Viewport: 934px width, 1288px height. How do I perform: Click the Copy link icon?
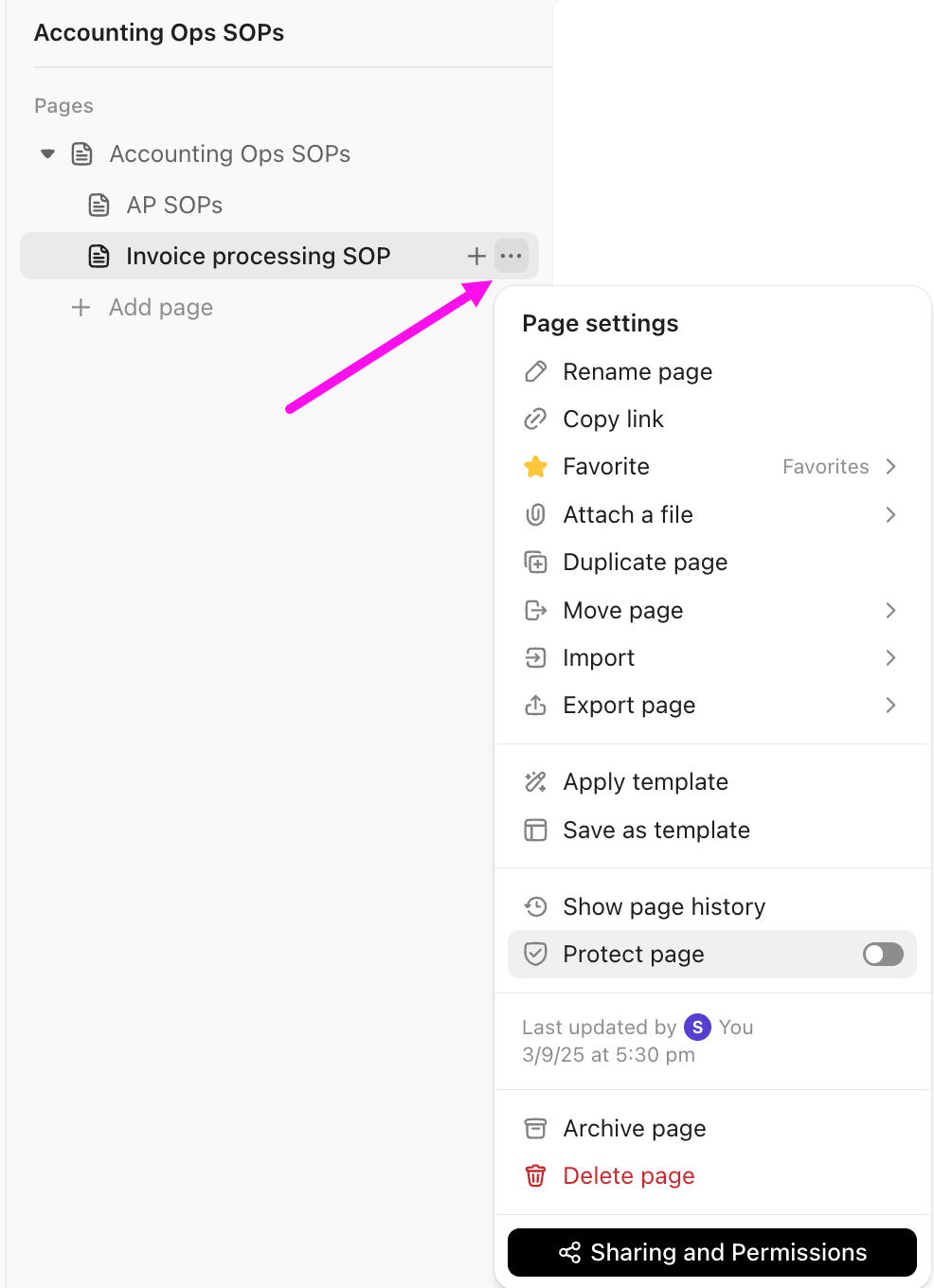point(536,419)
